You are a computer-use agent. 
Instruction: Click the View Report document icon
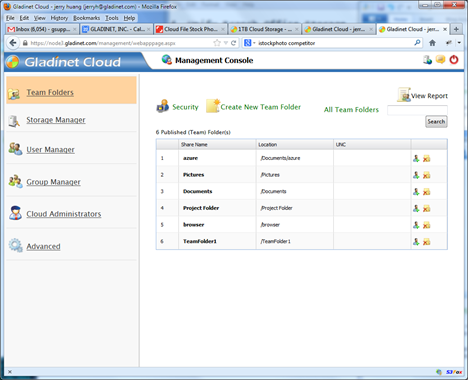(404, 95)
